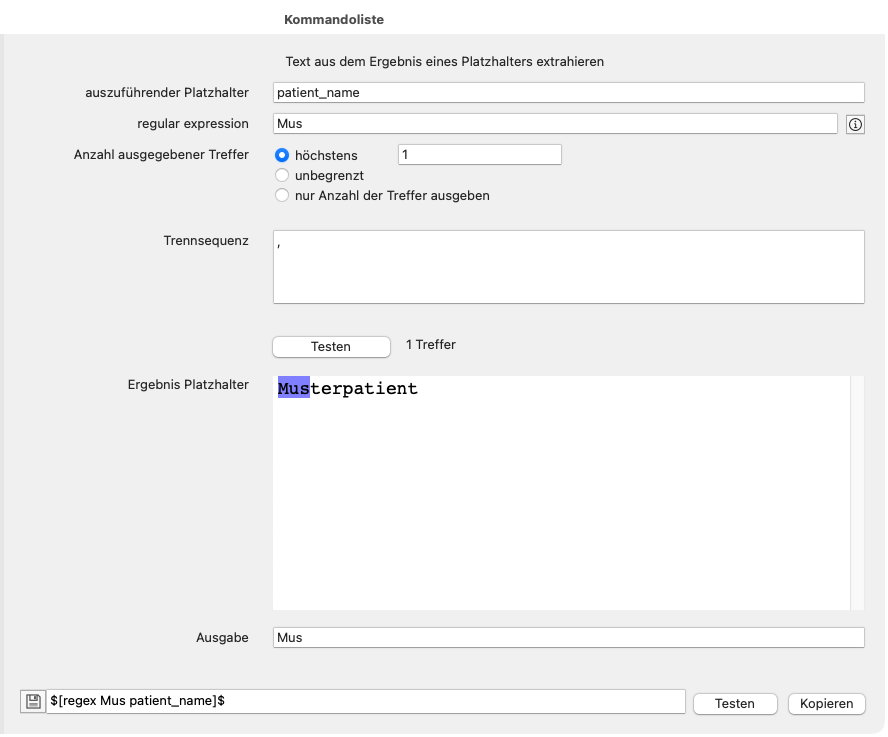
Task: Choose nur Anzahl der Treffer ausgeben
Action: pyautogui.click(x=281, y=195)
